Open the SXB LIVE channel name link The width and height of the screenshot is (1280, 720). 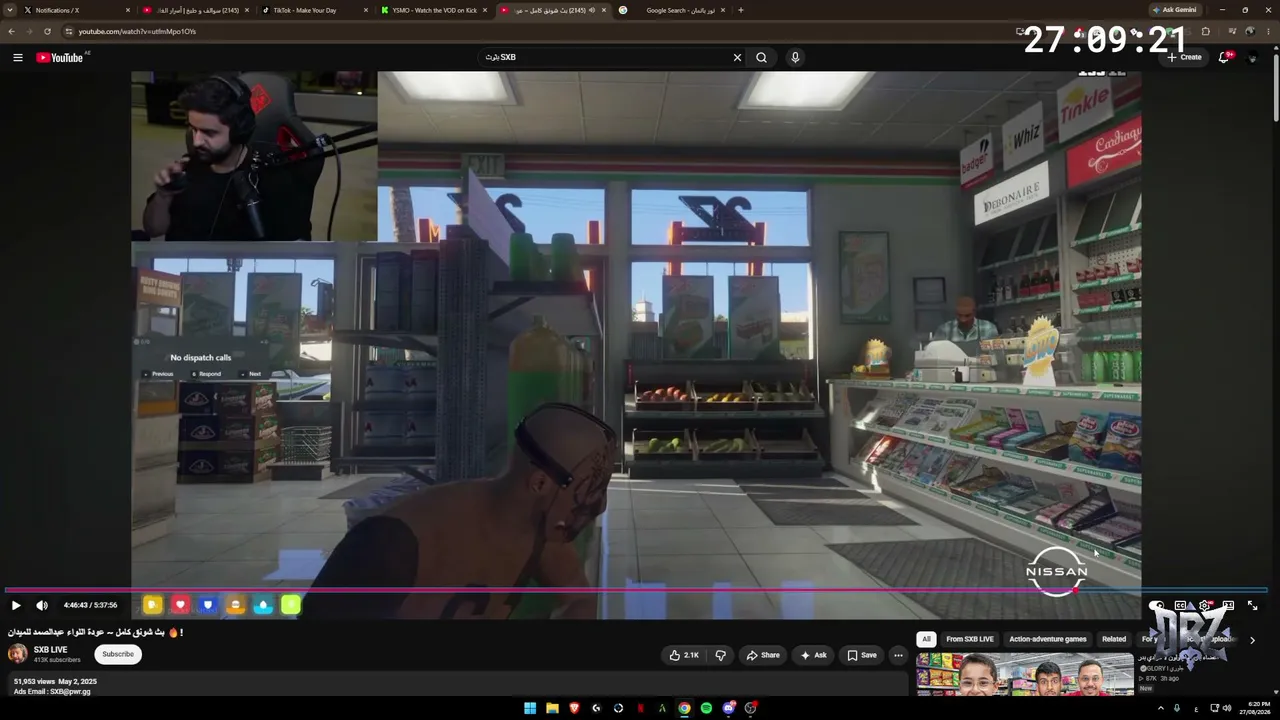51,650
